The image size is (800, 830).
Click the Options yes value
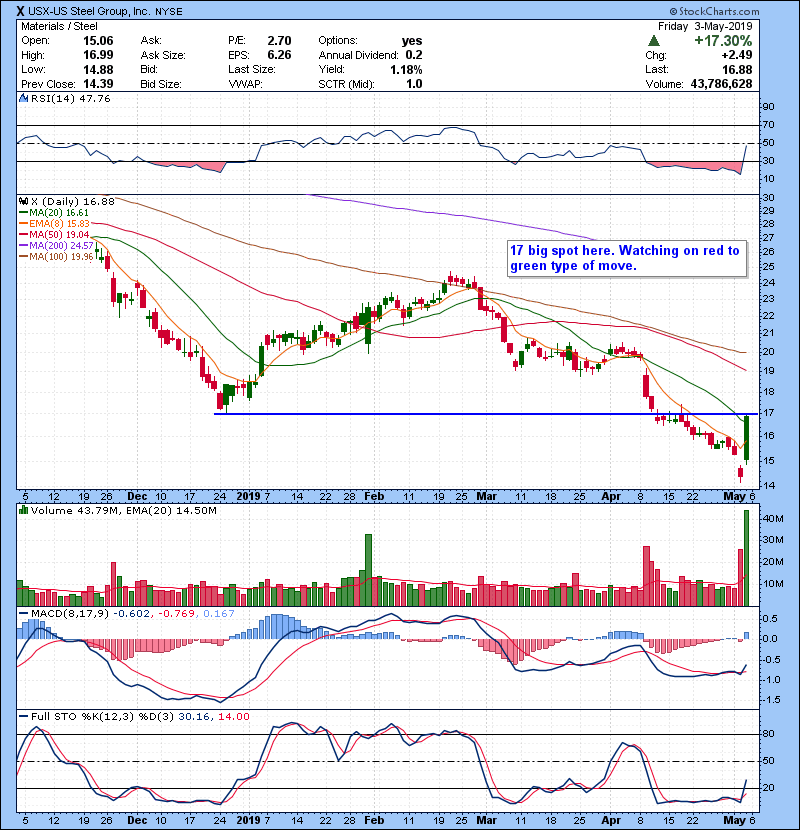[411, 41]
